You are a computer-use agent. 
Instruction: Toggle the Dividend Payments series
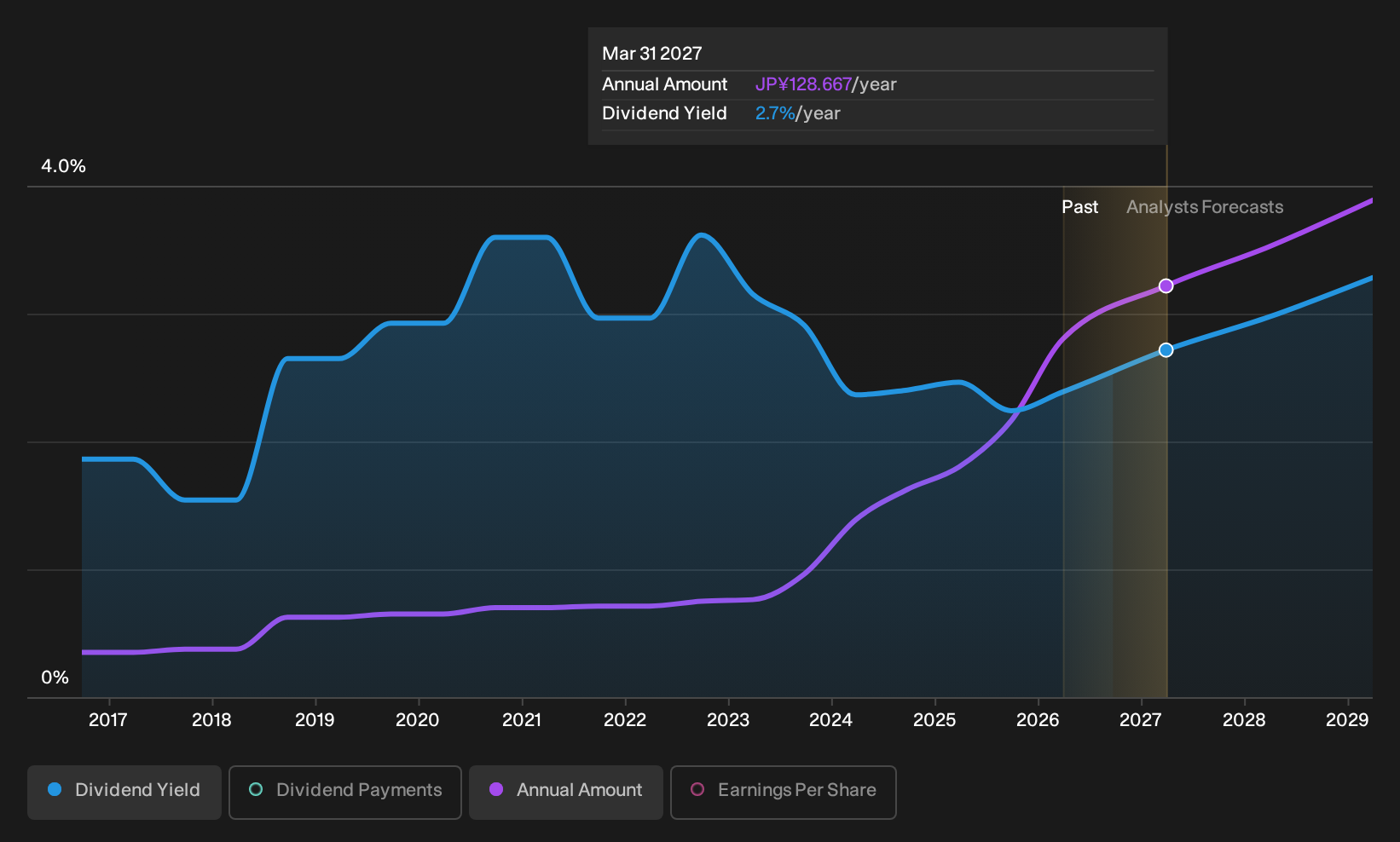coord(345,792)
